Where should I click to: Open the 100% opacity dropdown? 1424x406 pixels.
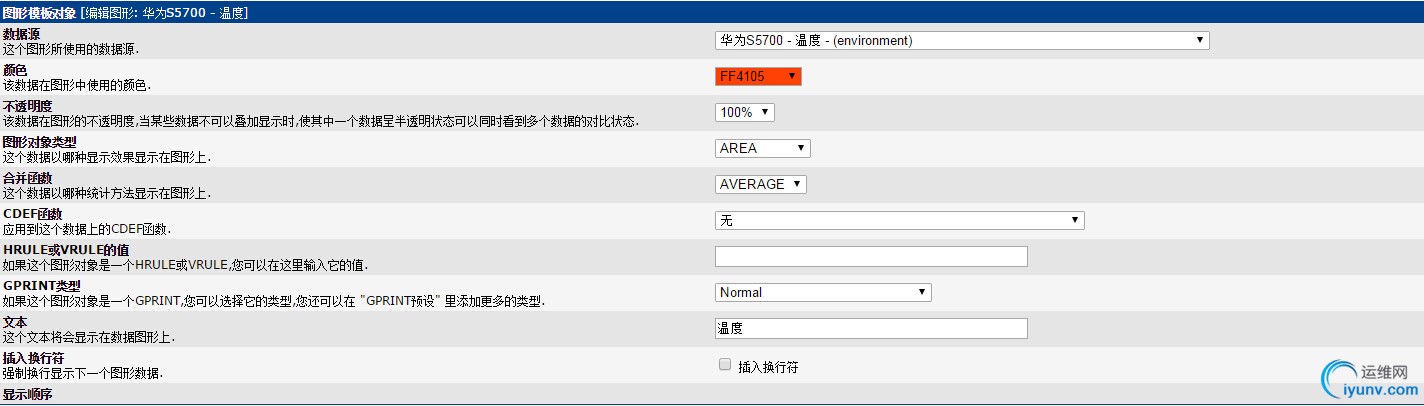745,112
